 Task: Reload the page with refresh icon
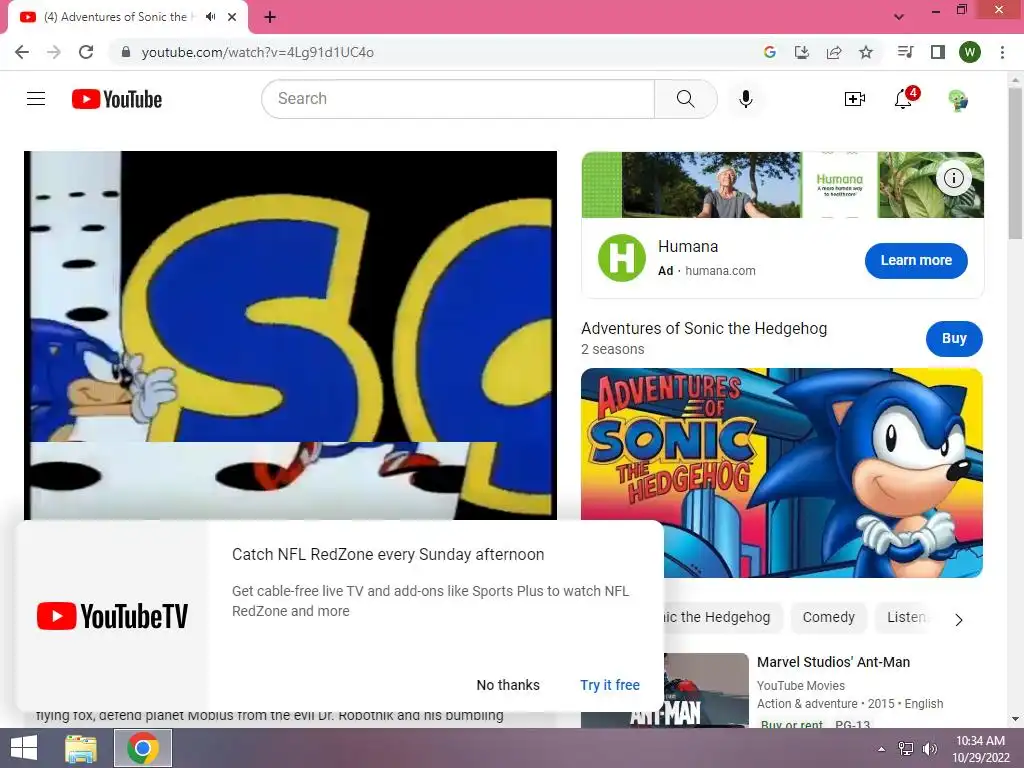click(x=86, y=52)
